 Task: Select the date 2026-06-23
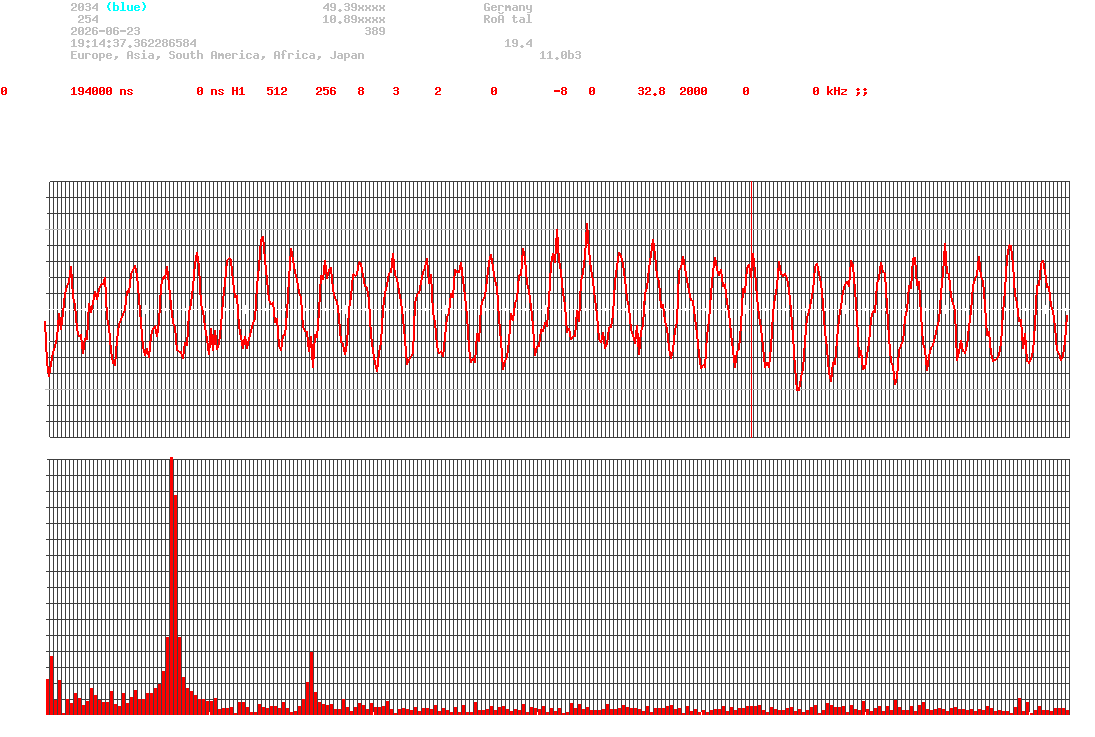pos(105,31)
